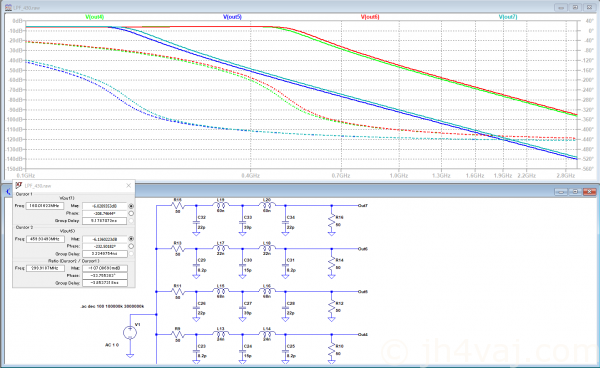This screenshot has width=600, height=368.
Task: Select inductor L19 symbol
Action: 221,205
